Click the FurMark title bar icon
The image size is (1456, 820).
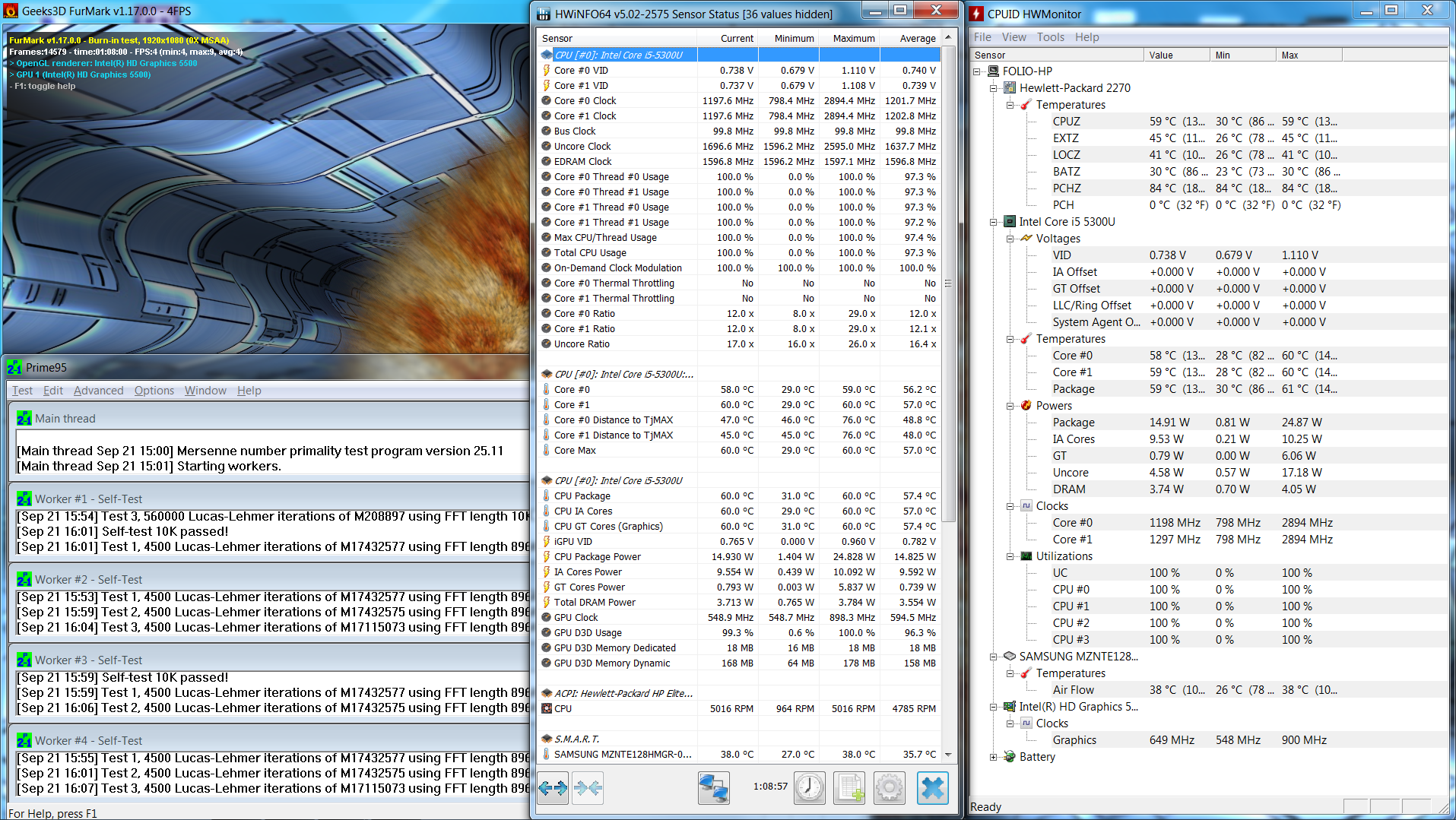(11, 11)
